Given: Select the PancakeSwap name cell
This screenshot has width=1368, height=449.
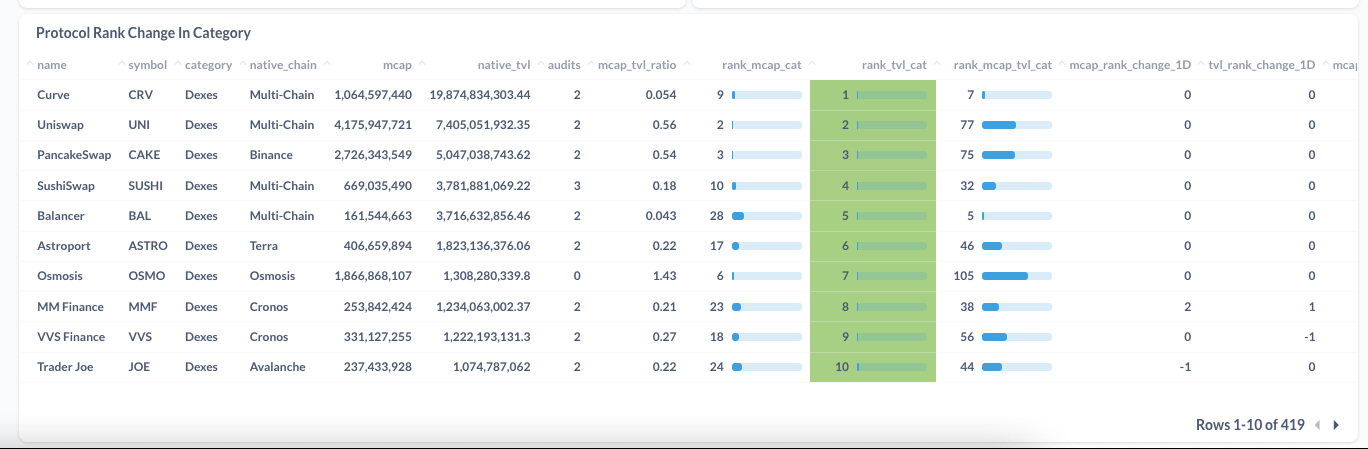Looking at the screenshot, I should [x=74, y=155].
